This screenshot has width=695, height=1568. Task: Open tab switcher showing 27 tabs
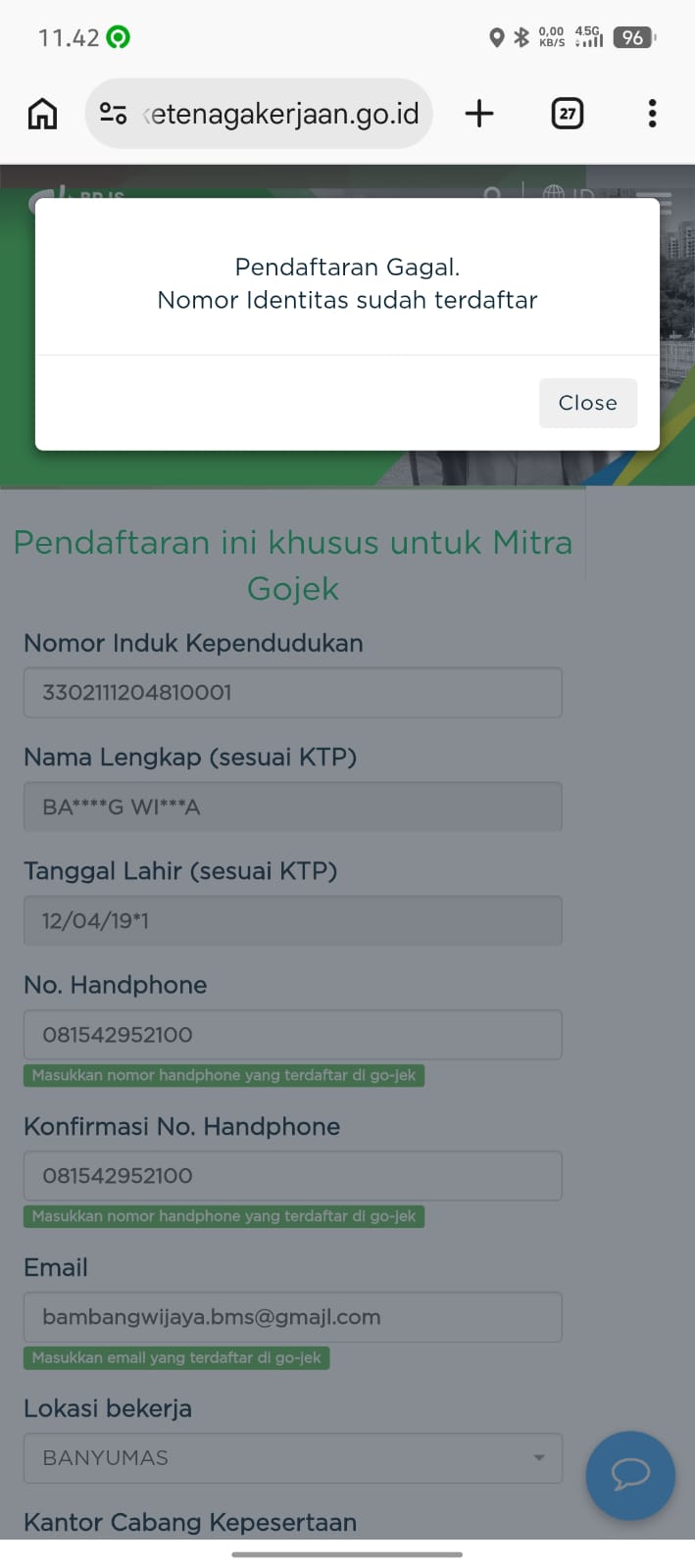[568, 114]
